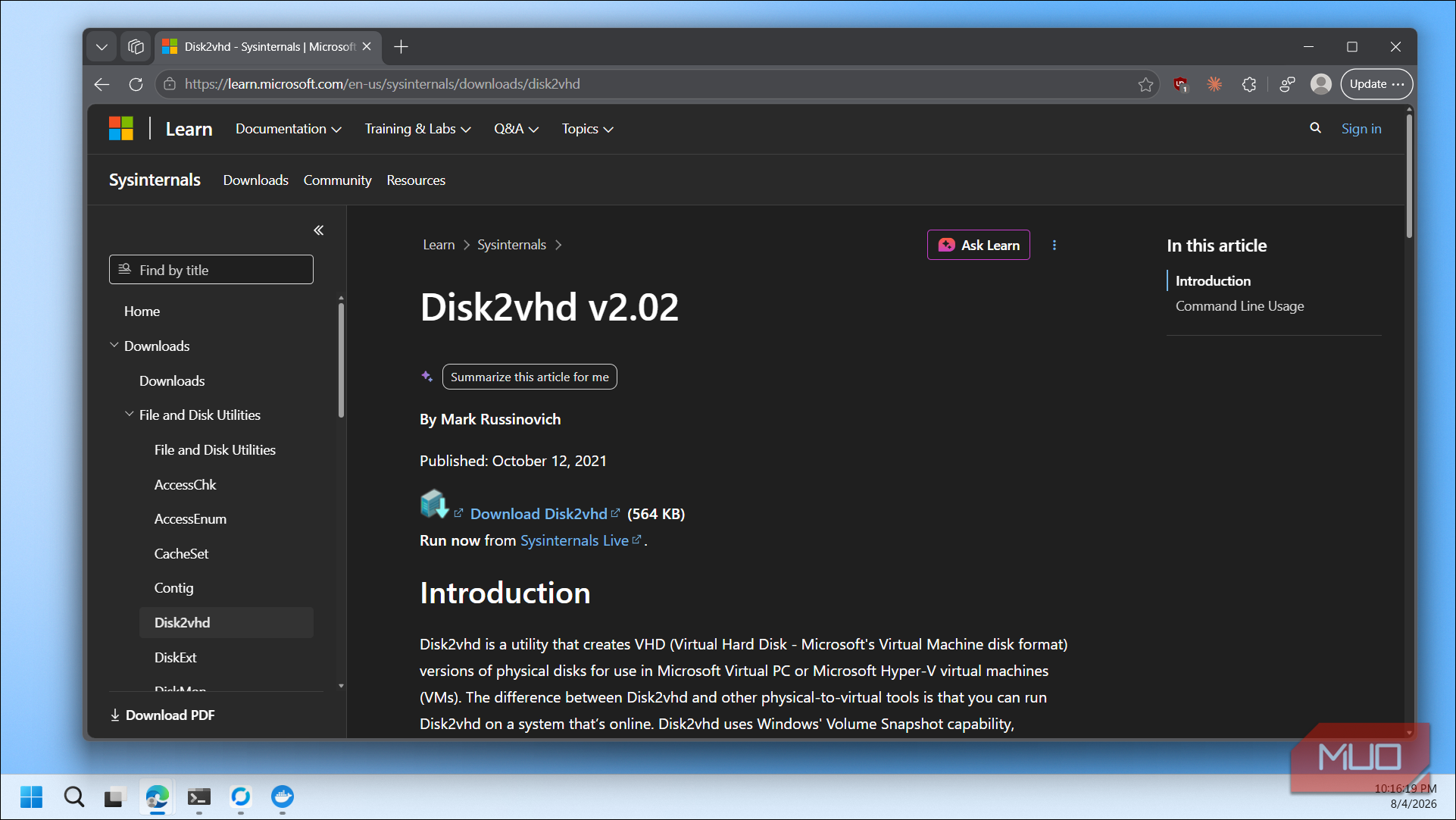Click Download Disk2vhd link
Screen dimensions: 1456x820
click(539, 514)
